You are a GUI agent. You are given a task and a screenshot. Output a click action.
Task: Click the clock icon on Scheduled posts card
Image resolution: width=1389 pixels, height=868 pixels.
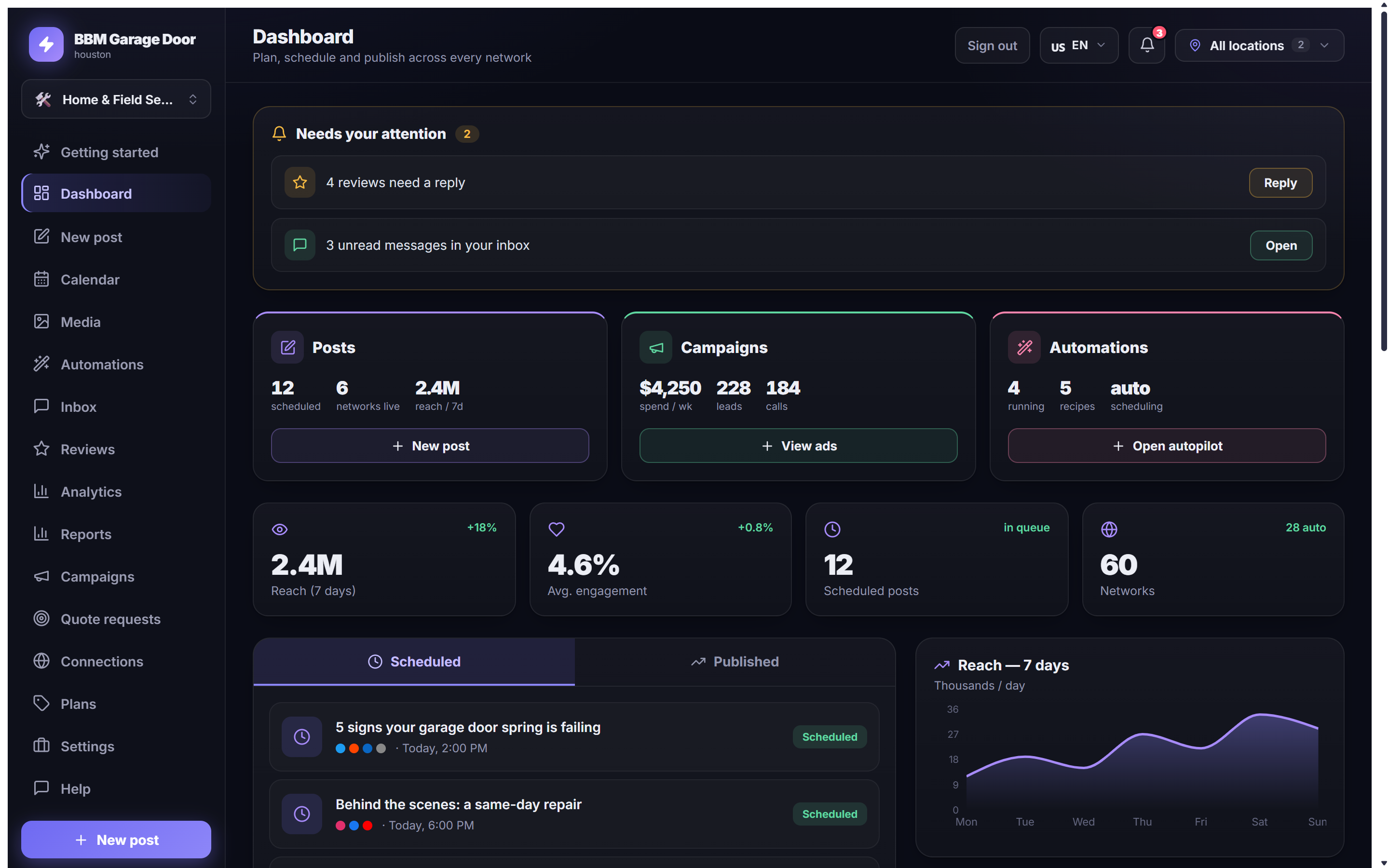(x=832, y=529)
